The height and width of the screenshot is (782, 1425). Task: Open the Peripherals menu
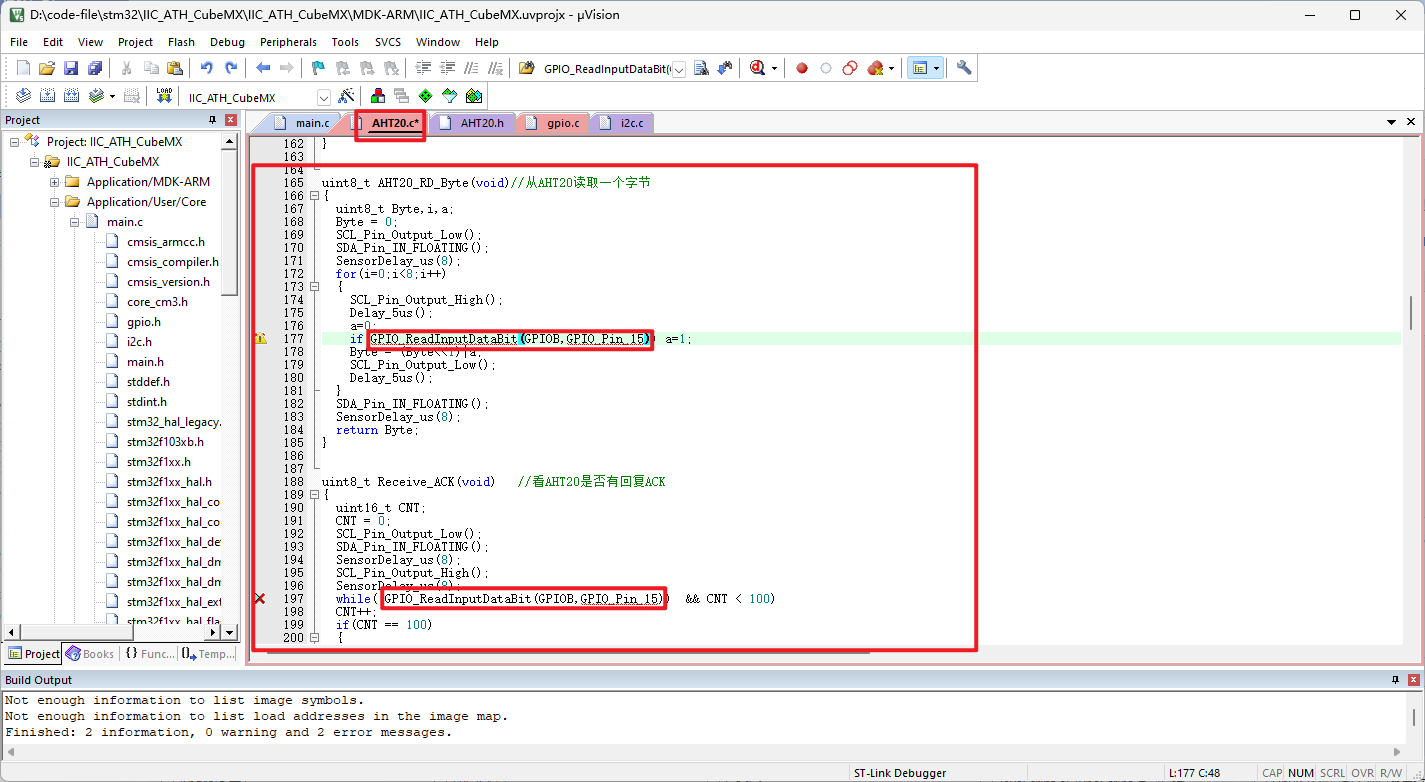click(x=288, y=42)
